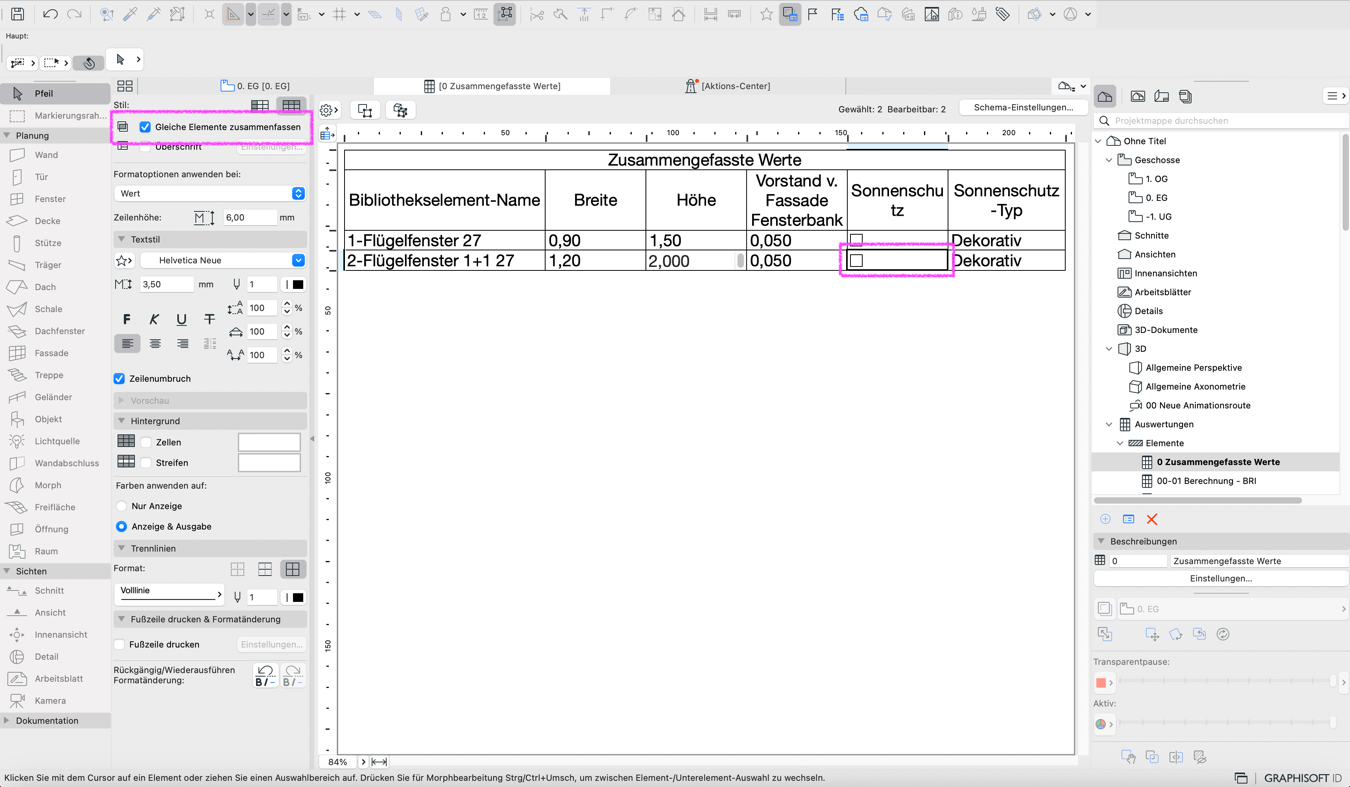Click the price tag icon in toolbar
The image size is (1350, 787).
pos(1002,14)
